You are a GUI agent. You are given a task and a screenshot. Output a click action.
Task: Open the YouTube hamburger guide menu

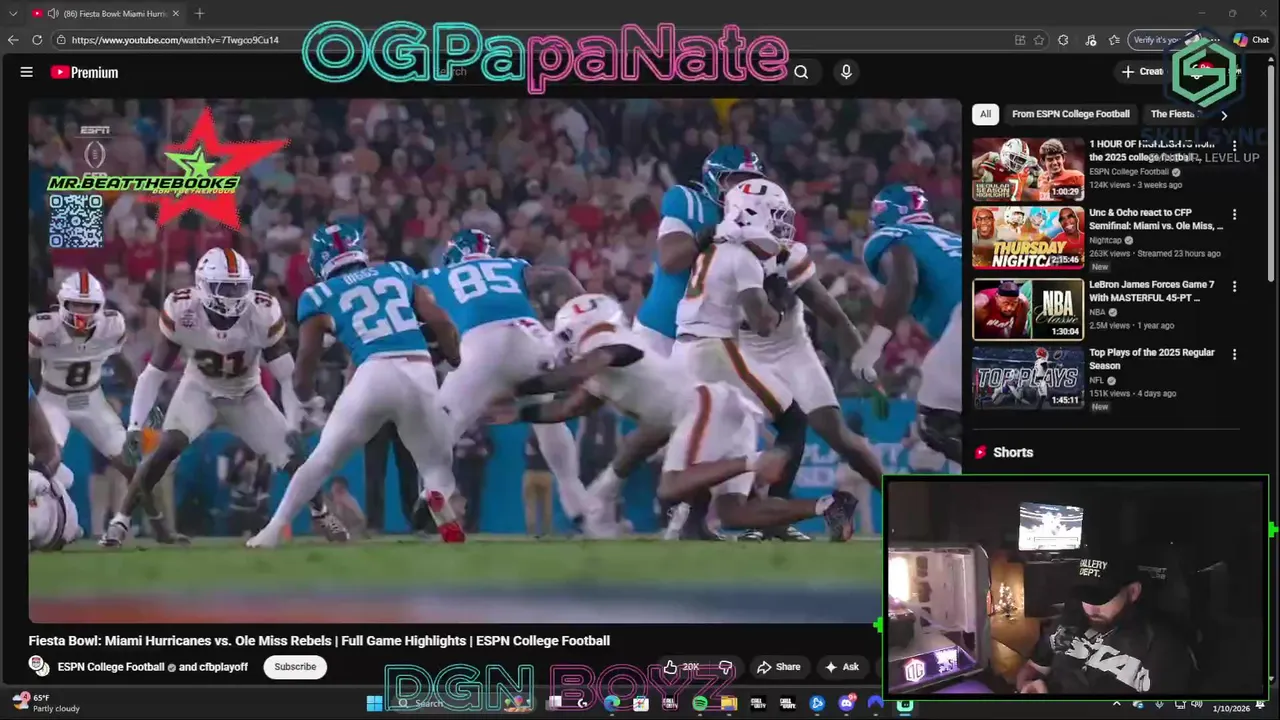pos(26,72)
